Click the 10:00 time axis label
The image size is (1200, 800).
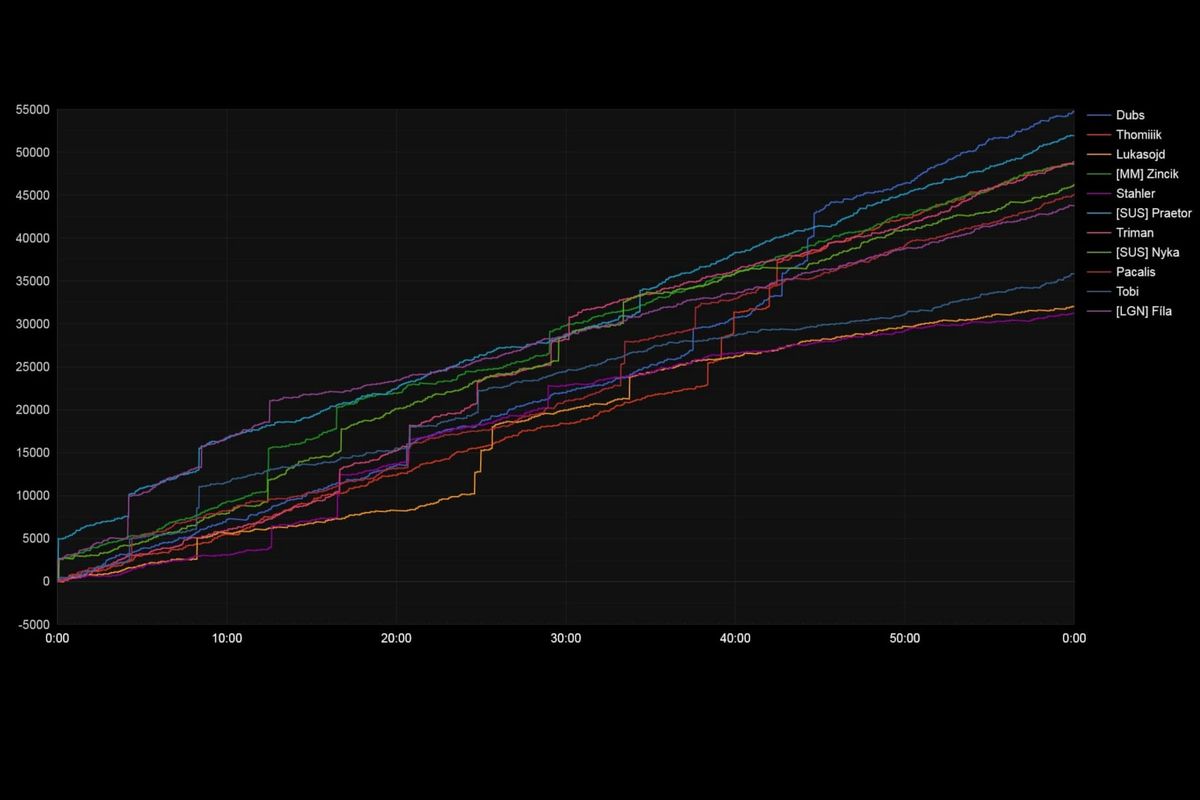[227, 638]
